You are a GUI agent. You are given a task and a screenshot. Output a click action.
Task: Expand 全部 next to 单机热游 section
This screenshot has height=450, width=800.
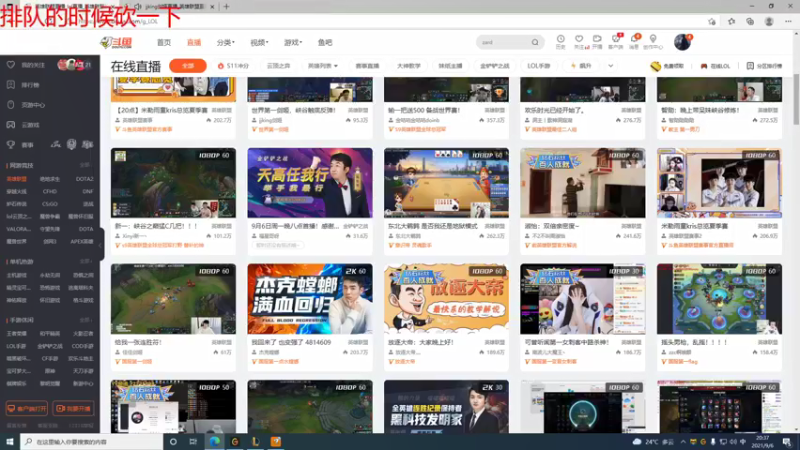click(x=86, y=261)
